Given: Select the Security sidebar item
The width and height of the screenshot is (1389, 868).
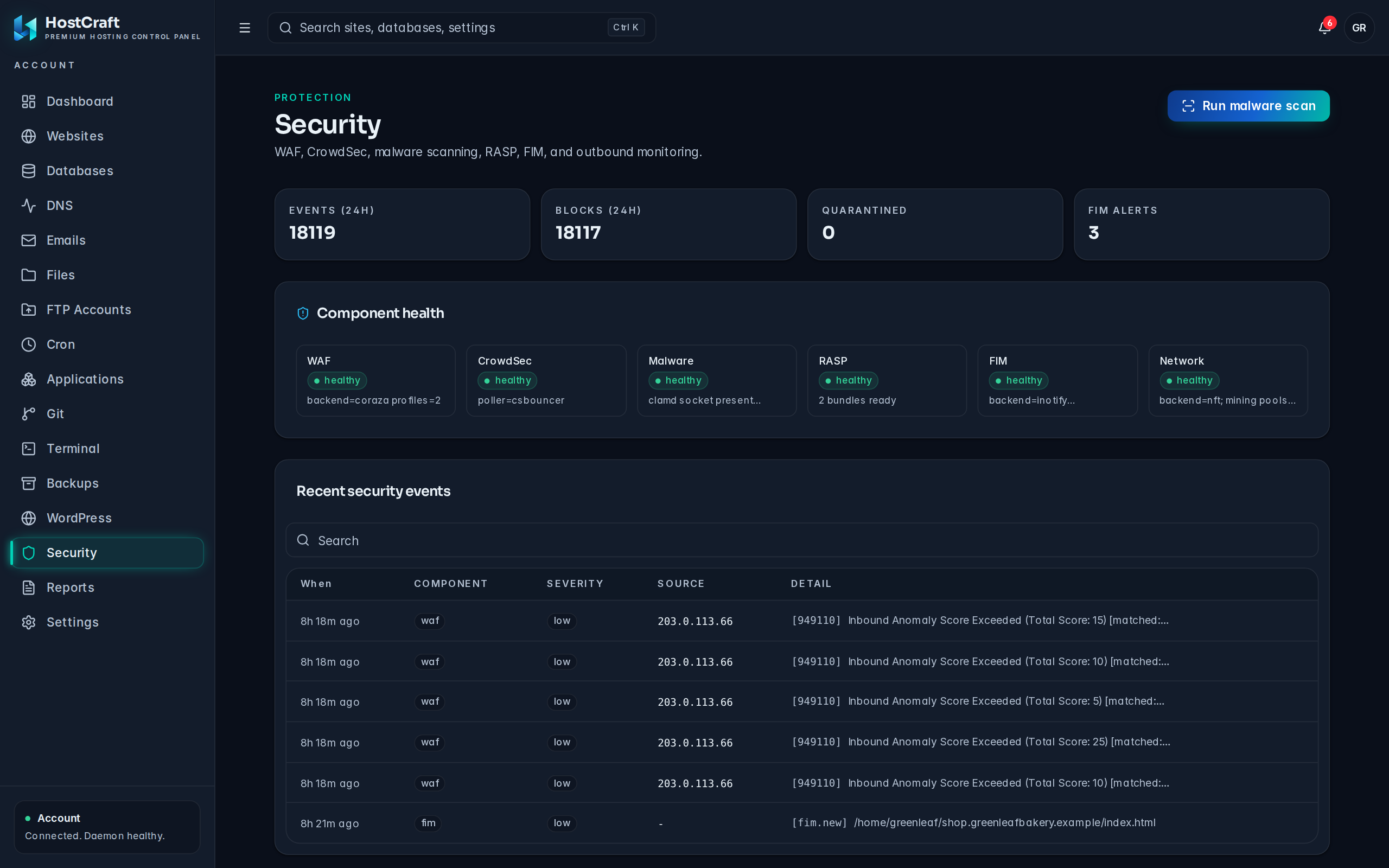Looking at the screenshot, I should pos(107,553).
